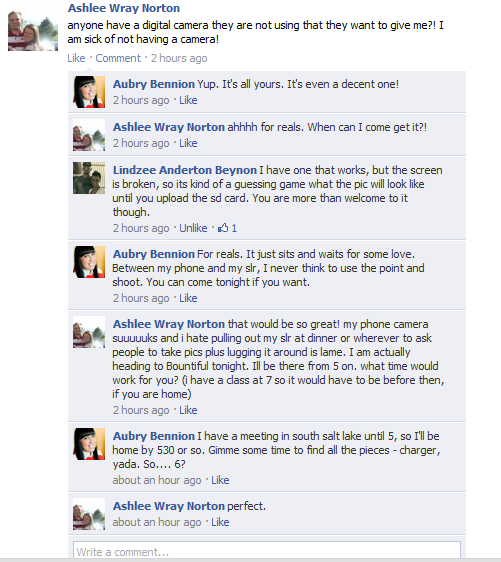Like Aubry's meeting in south salt lake comment
This screenshot has height=562, width=501.
pos(220,480)
